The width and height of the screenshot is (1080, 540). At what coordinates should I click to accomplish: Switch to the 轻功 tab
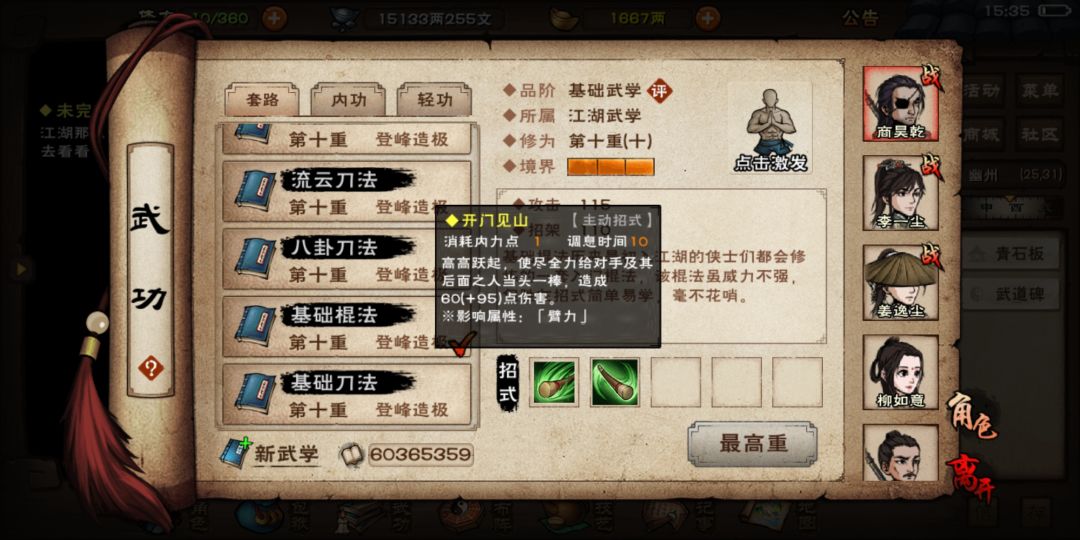pos(435,101)
